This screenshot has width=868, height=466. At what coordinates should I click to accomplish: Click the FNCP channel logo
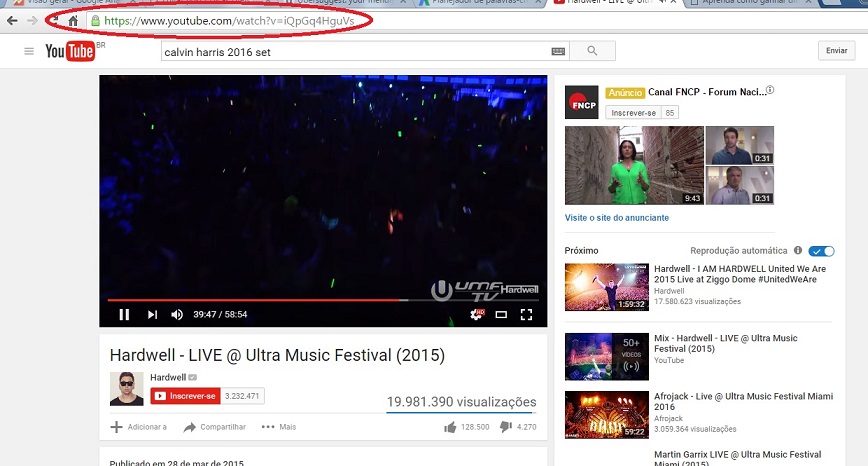pyautogui.click(x=581, y=102)
